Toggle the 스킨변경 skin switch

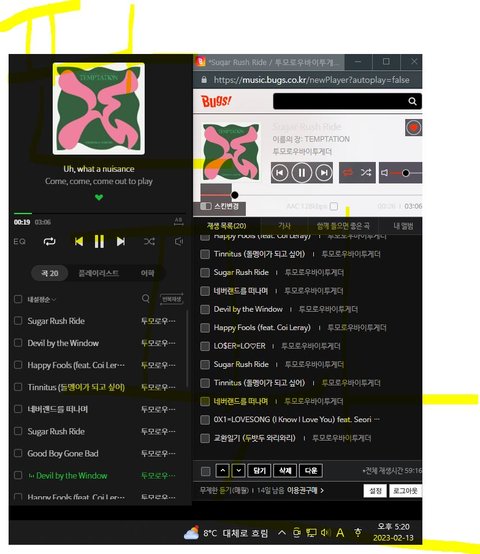click(206, 206)
